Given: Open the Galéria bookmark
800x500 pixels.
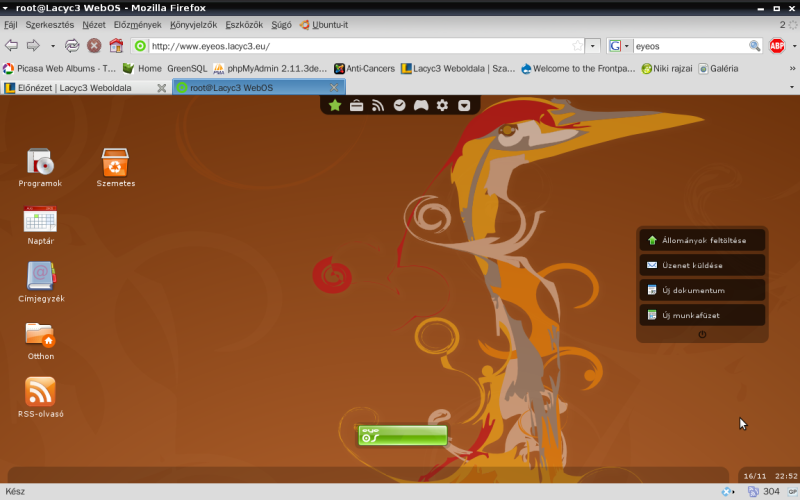Looking at the screenshot, I should coord(718,68).
